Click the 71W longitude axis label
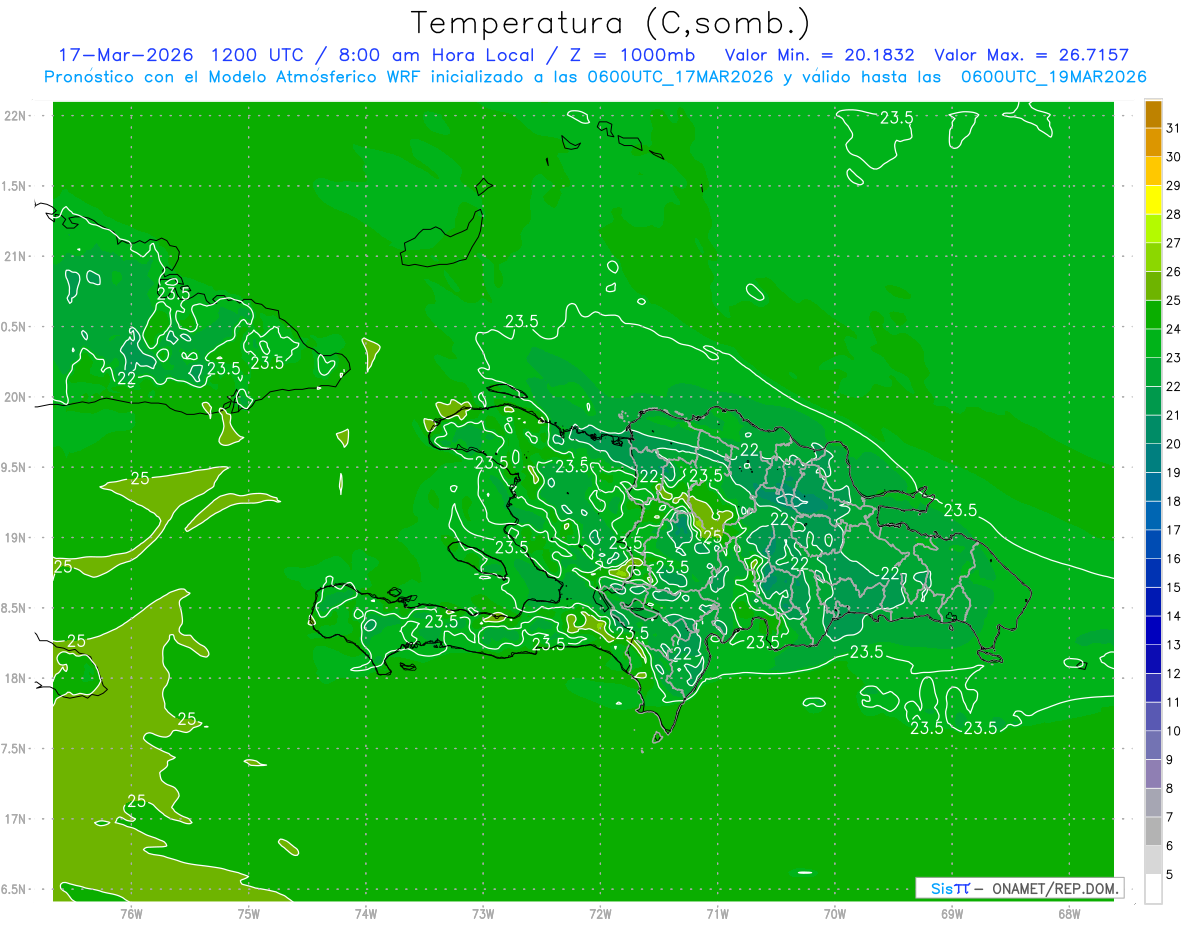 click(717, 913)
